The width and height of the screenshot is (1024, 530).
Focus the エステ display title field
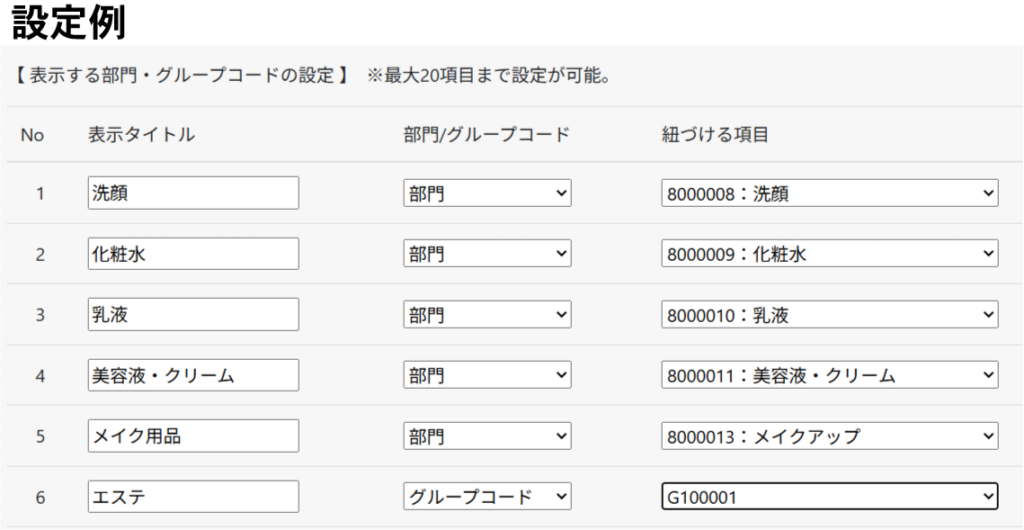193,497
